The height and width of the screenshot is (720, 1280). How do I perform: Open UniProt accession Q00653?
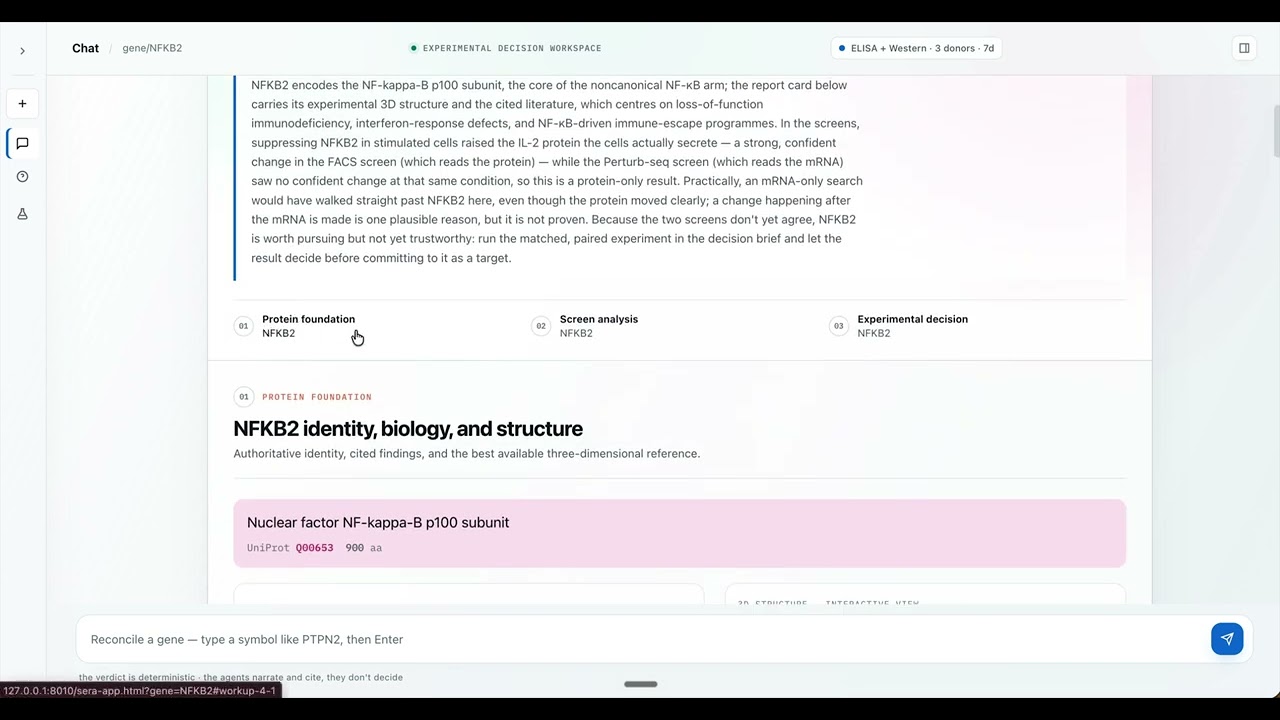(314, 548)
